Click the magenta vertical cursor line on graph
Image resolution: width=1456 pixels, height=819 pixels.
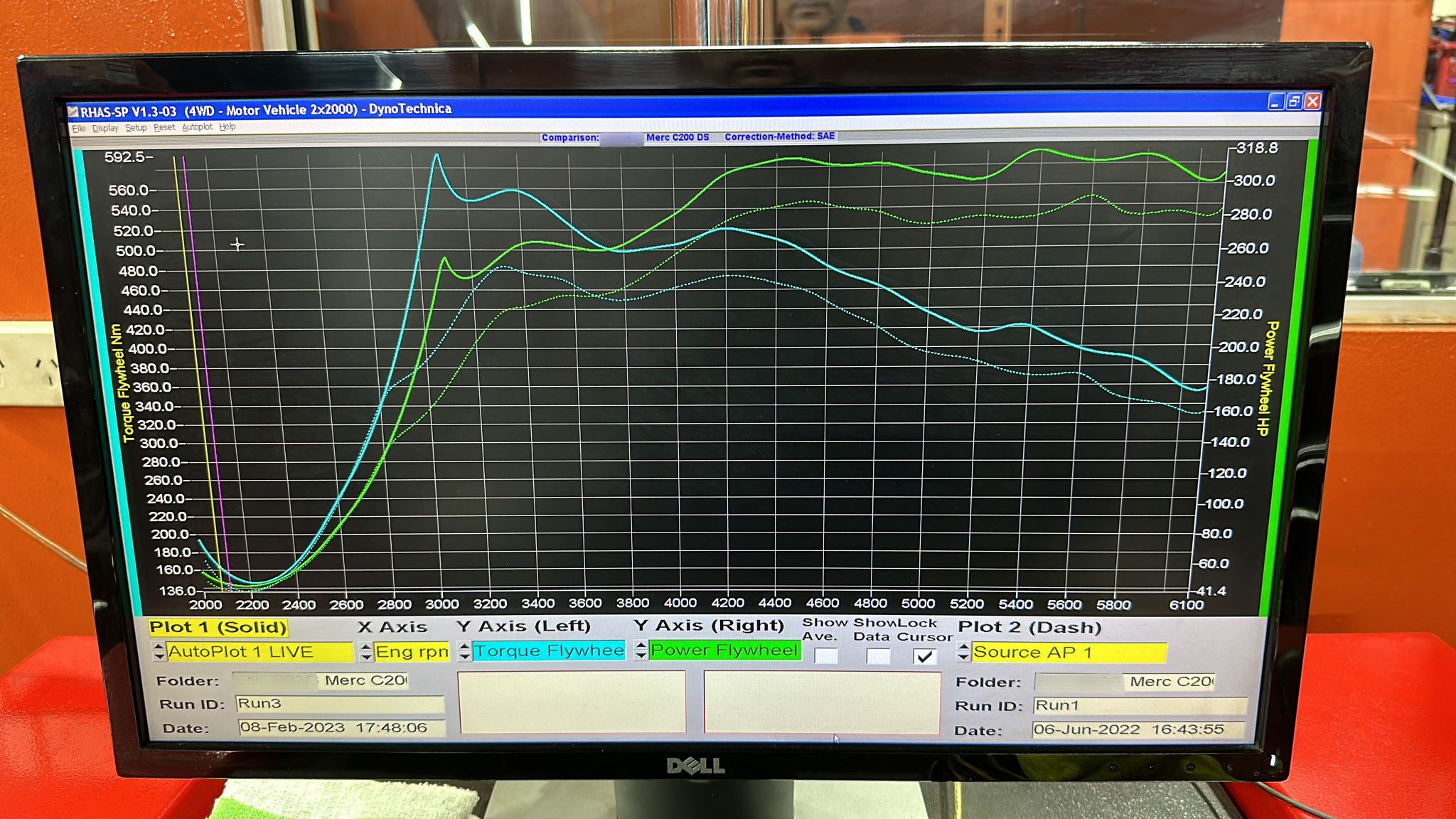pyautogui.click(x=206, y=373)
